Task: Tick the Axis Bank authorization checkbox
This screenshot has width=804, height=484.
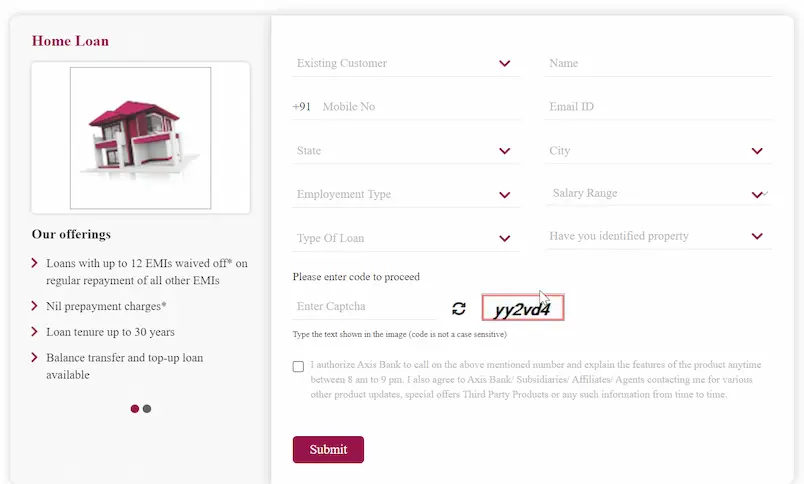Action: pyautogui.click(x=298, y=366)
